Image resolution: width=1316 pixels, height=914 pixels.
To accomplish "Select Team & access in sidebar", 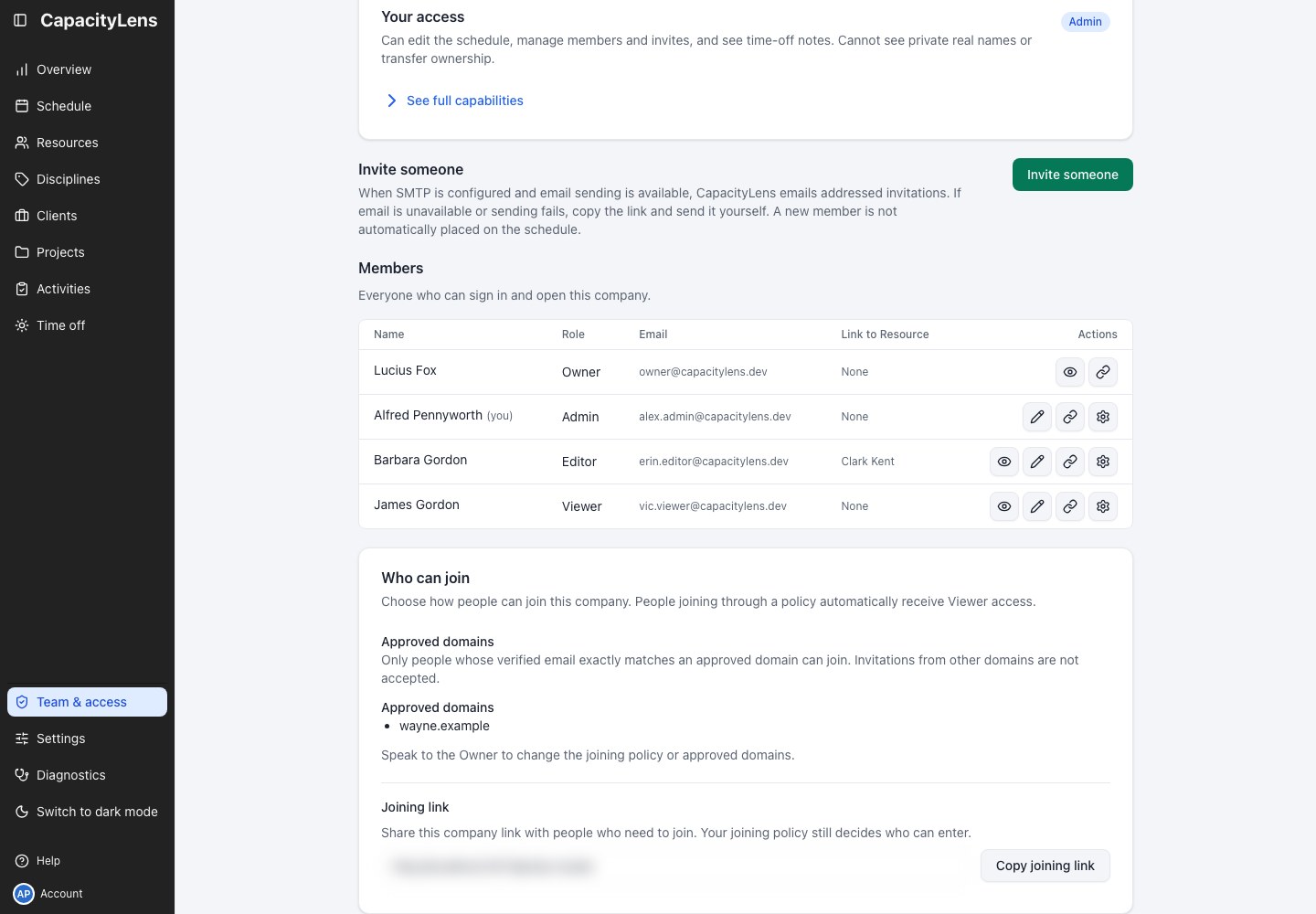I will (x=87, y=702).
